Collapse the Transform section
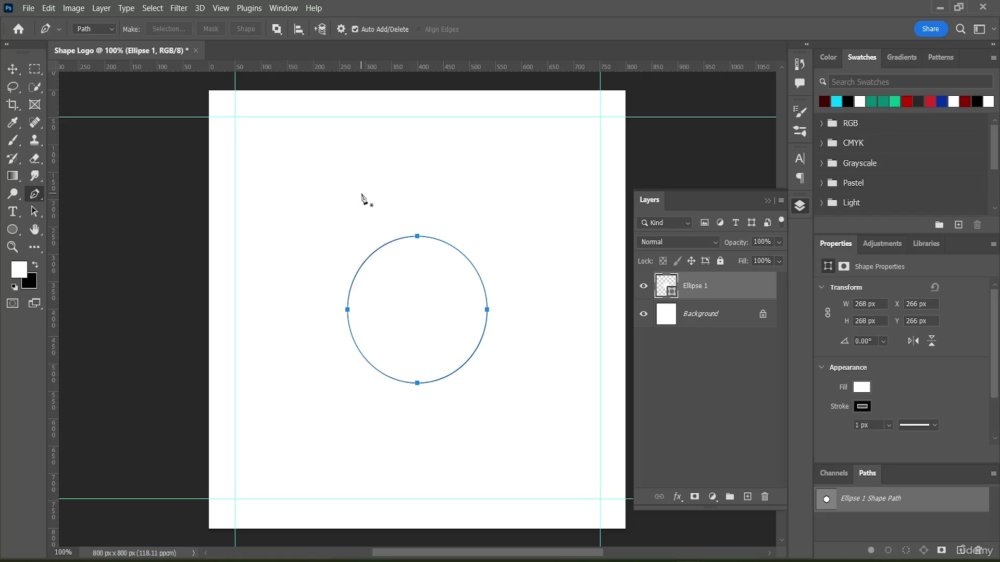 pyautogui.click(x=821, y=287)
